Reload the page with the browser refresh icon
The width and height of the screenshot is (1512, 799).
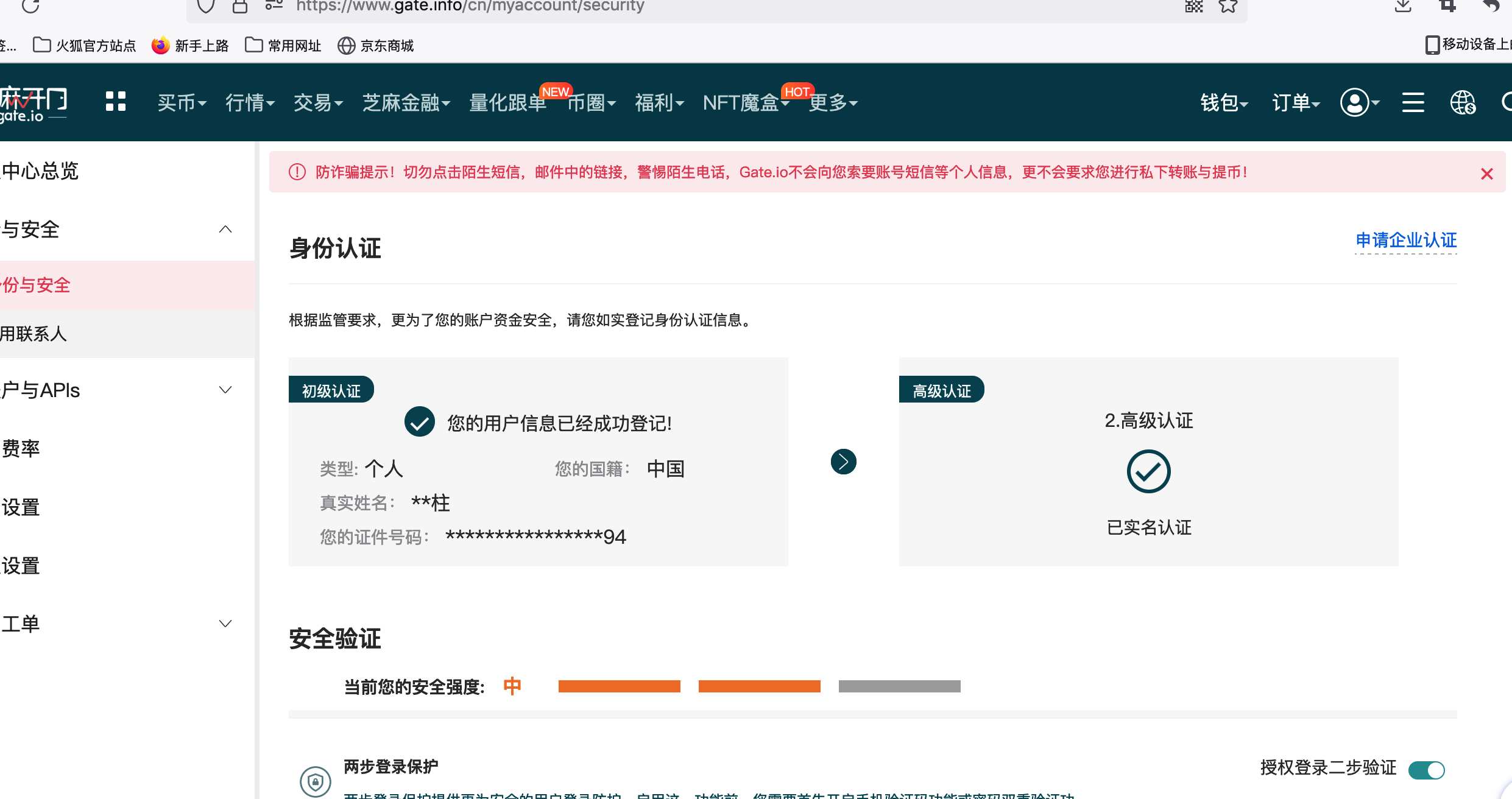coord(30,6)
